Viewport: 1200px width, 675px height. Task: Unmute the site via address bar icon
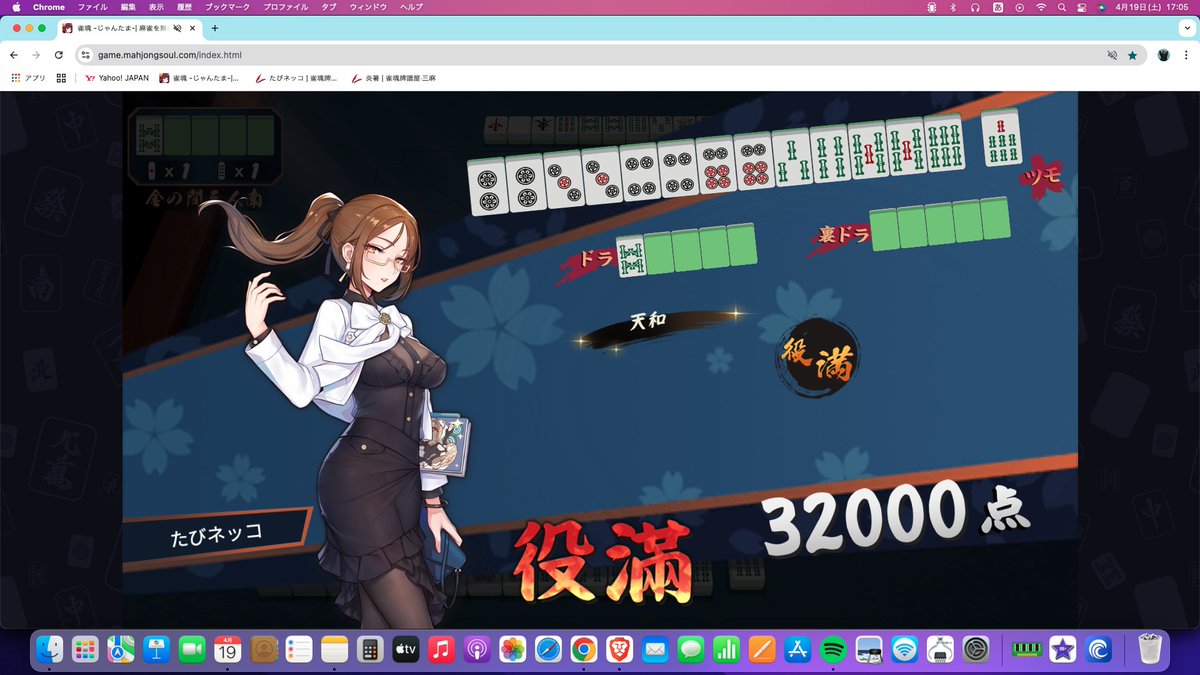pyautogui.click(x=1112, y=55)
